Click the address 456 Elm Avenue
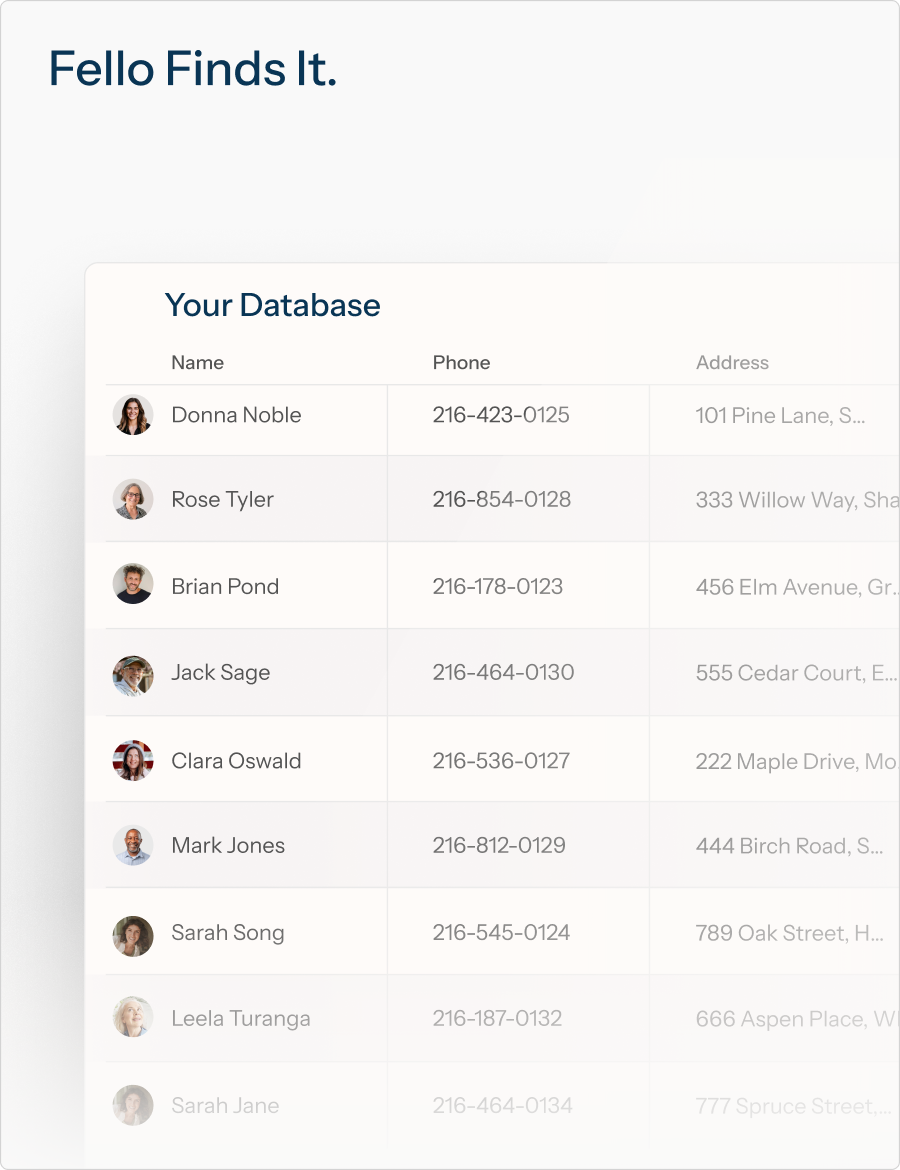 click(797, 587)
